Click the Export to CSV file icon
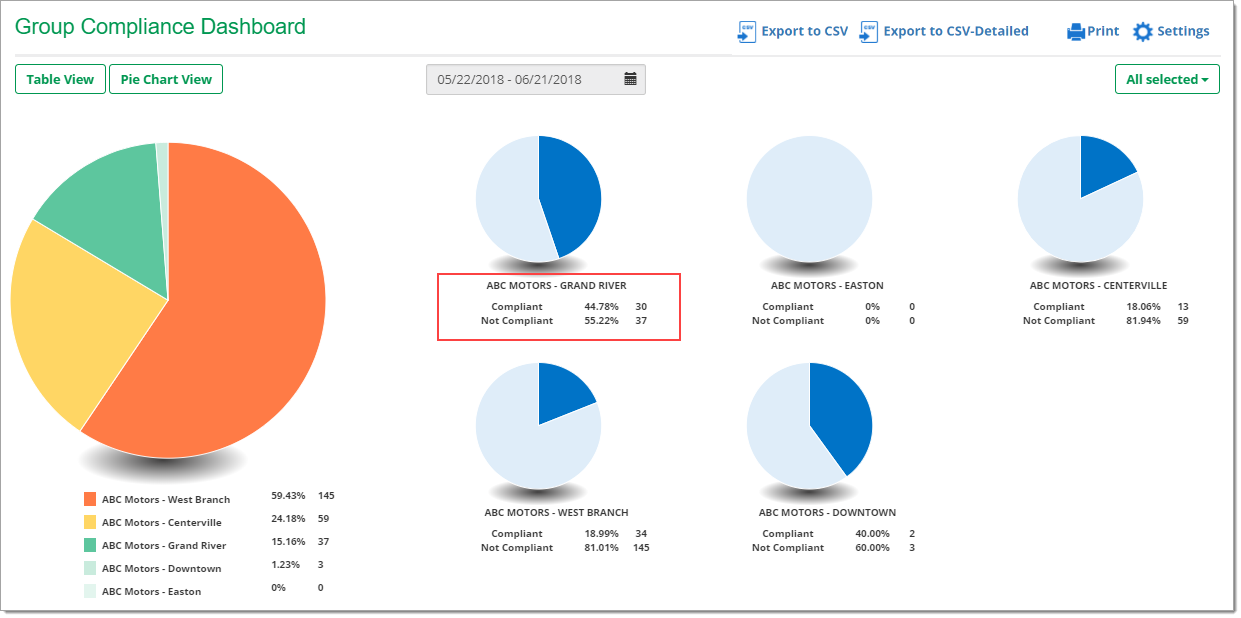 click(x=747, y=31)
